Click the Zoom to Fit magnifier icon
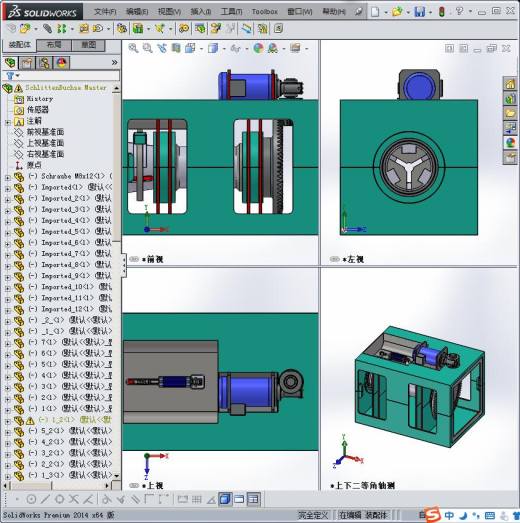 click(133, 48)
